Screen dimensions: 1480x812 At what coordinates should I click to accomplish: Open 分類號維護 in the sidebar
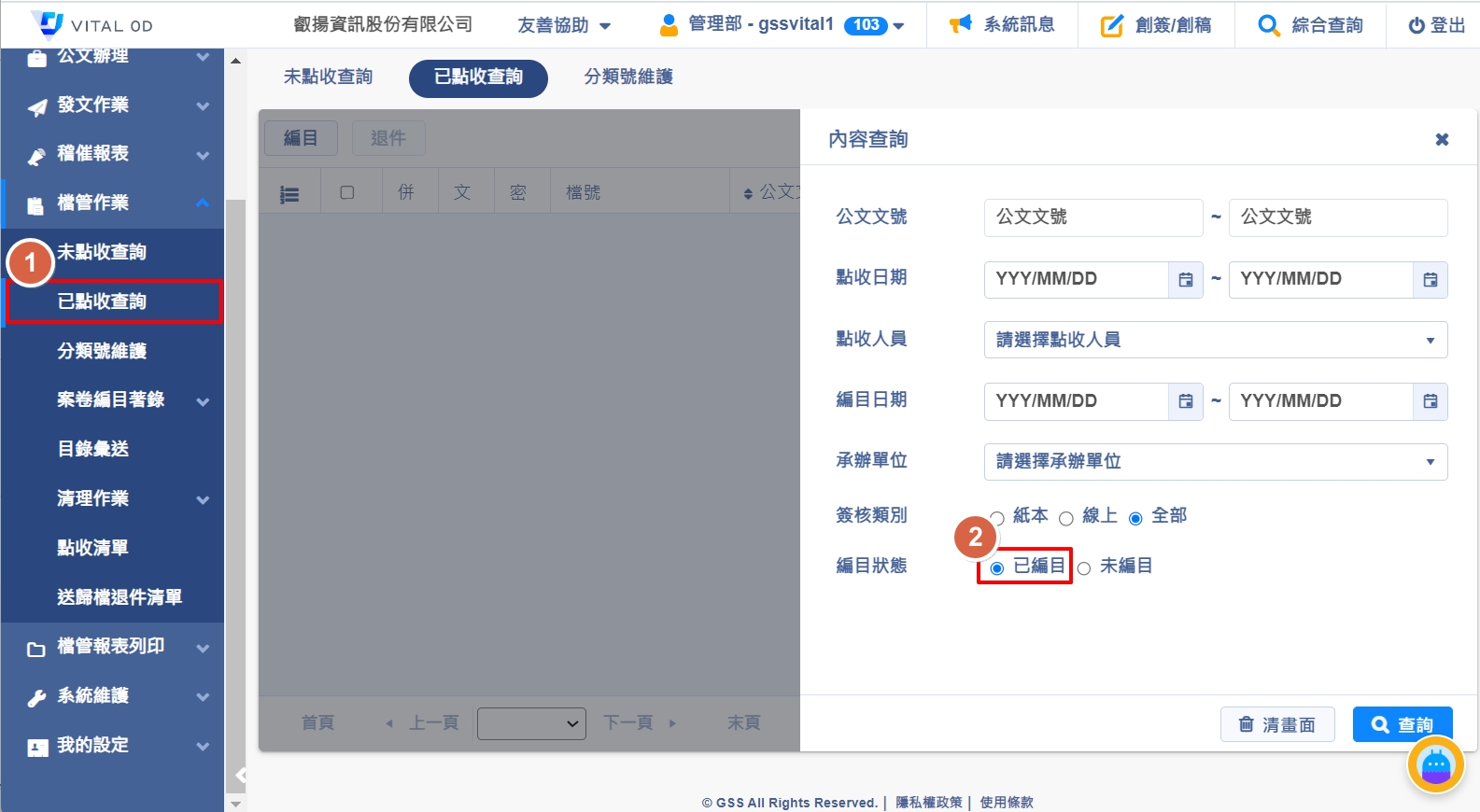[x=102, y=351]
